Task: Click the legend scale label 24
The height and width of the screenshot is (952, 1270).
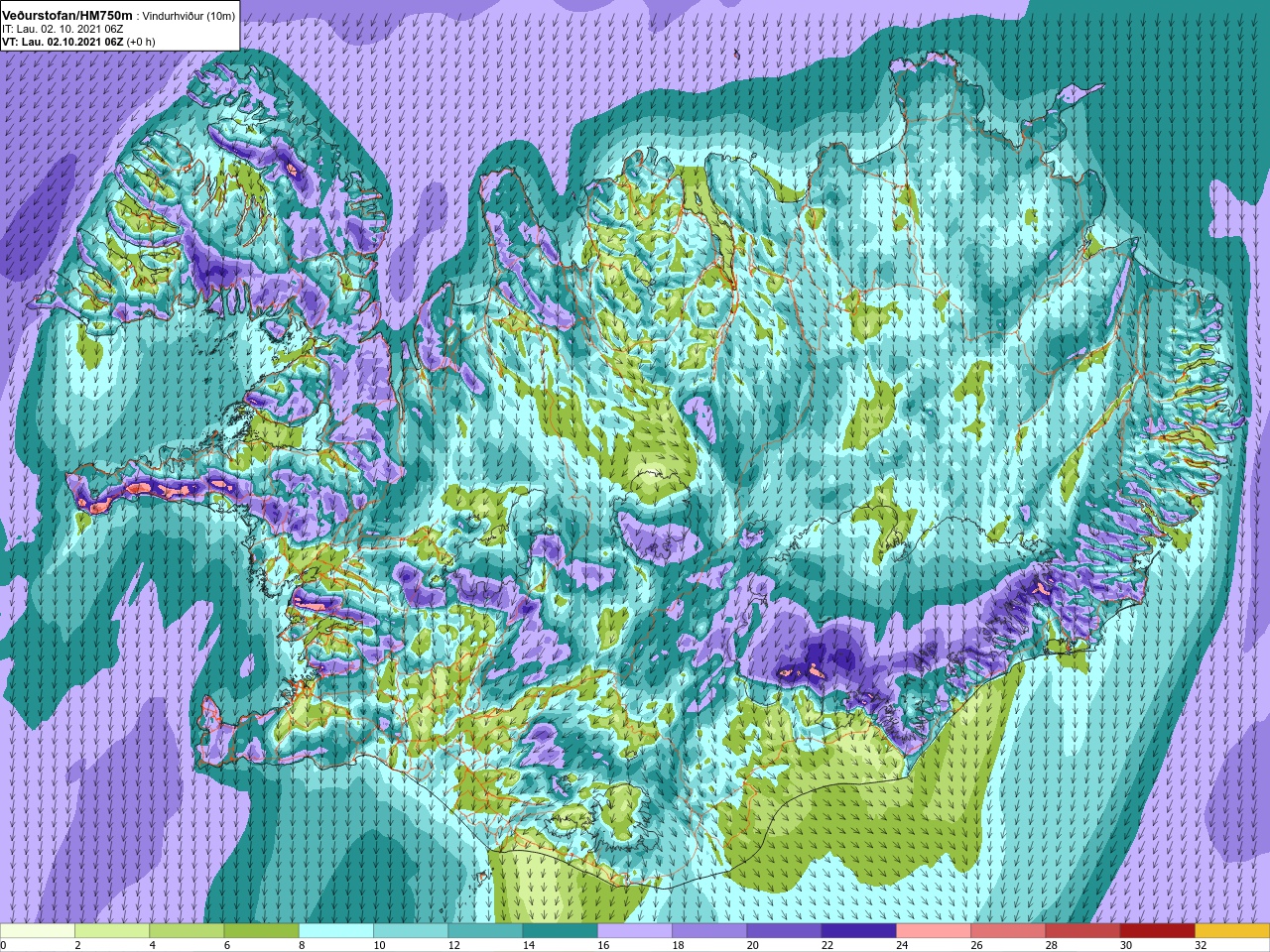Action: pyautogui.click(x=902, y=945)
